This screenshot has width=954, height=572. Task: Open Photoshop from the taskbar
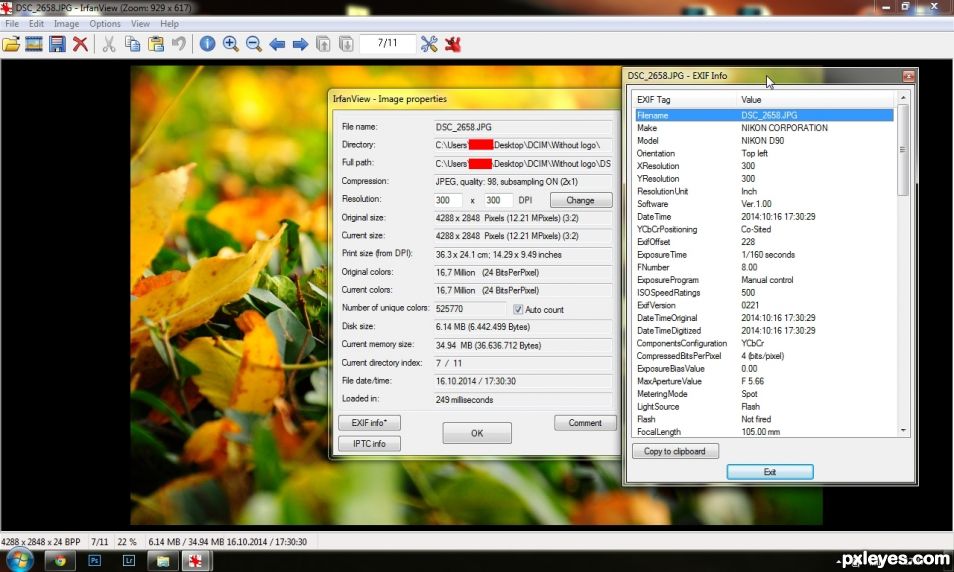point(94,560)
